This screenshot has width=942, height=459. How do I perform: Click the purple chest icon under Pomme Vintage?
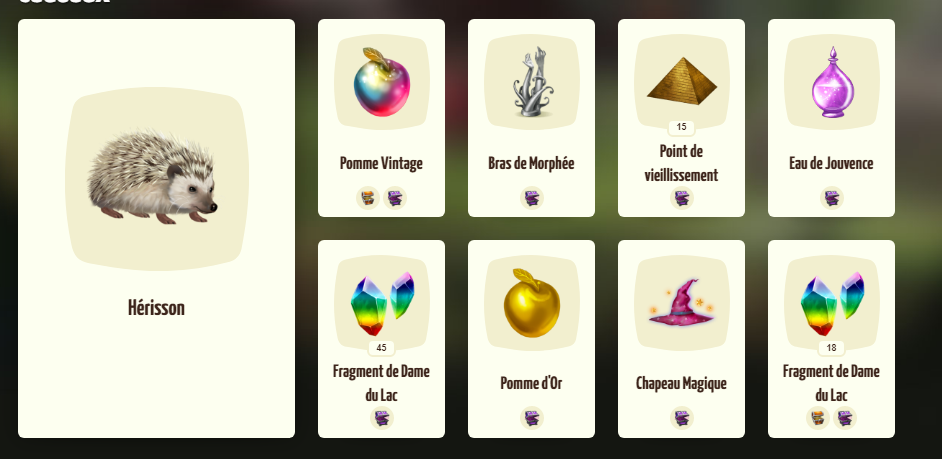[395, 198]
